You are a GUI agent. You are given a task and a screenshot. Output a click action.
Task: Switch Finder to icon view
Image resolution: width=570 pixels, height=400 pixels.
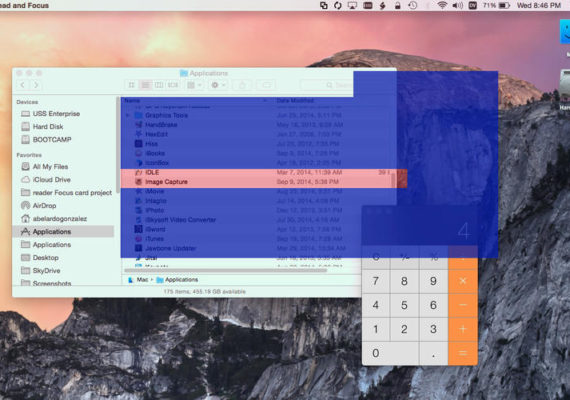click(x=132, y=85)
